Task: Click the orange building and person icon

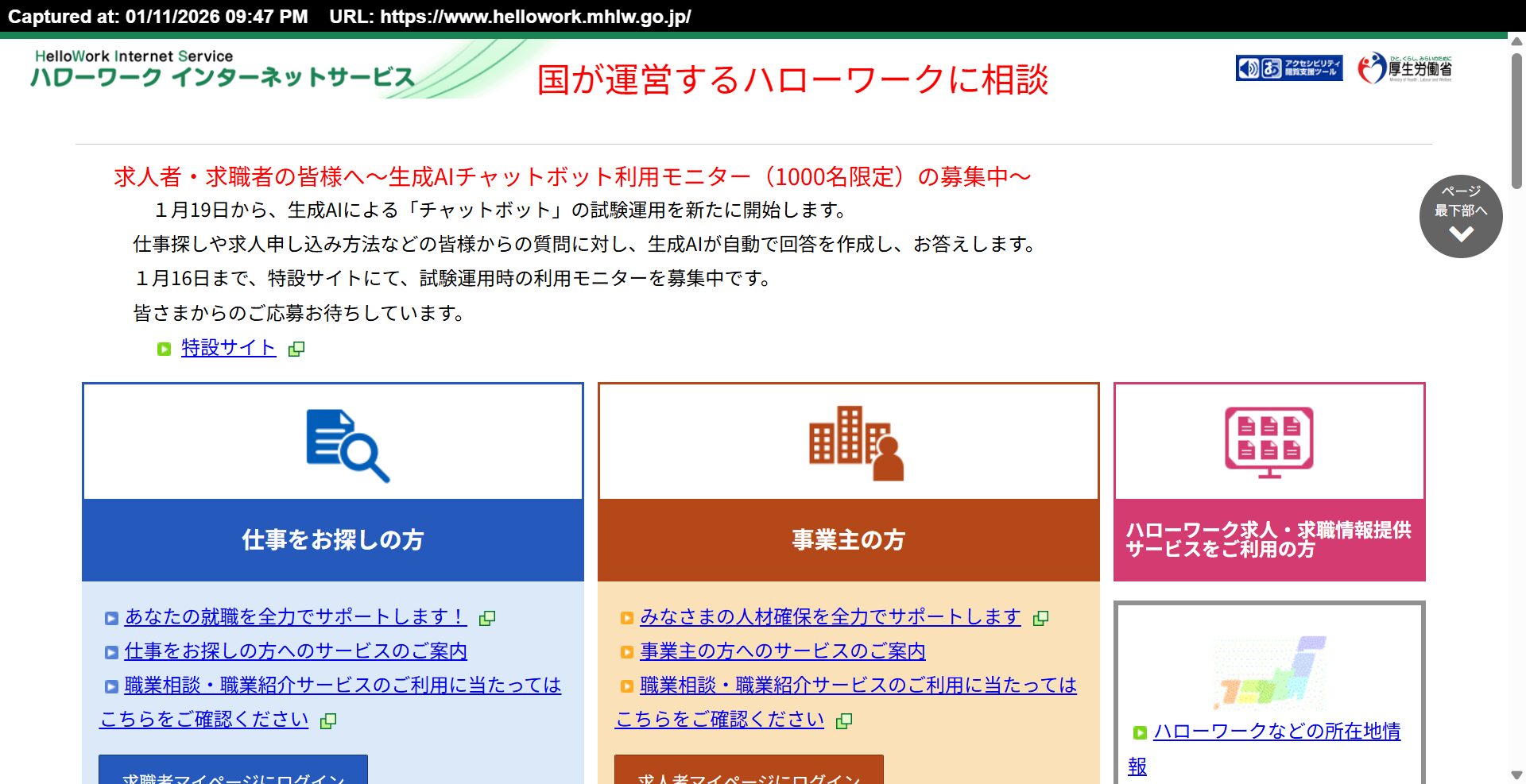Action: [x=856, y=443]
